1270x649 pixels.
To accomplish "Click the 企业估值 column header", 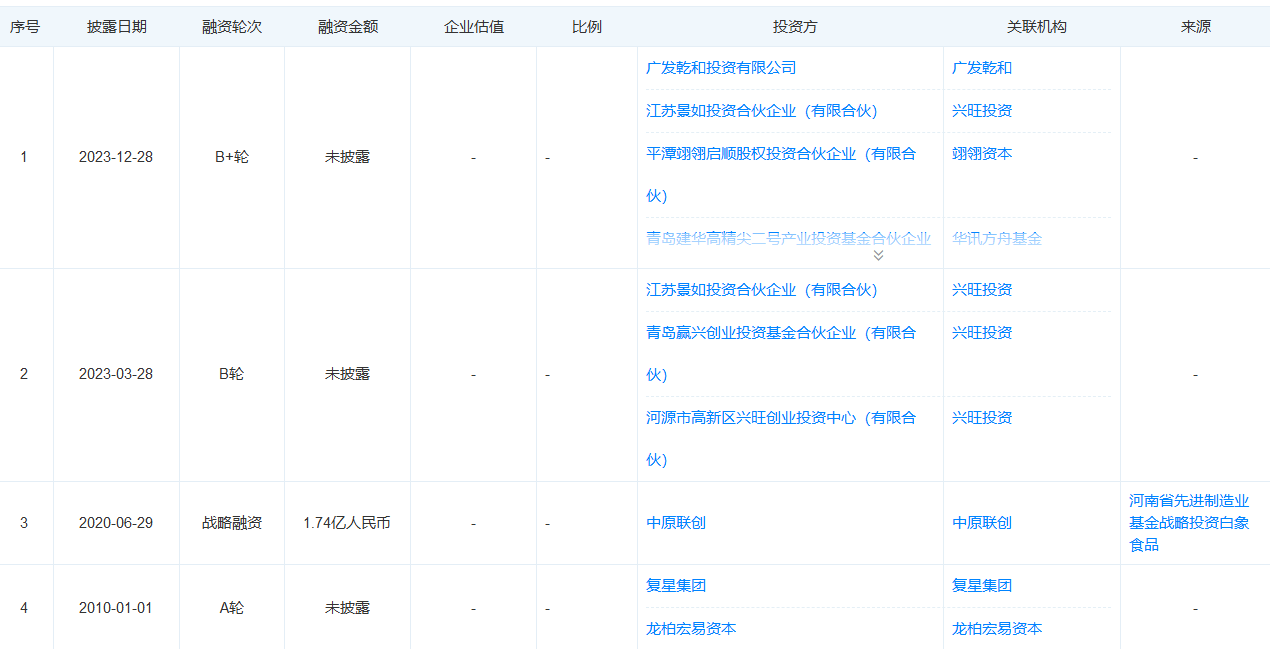I will [x=474, y=27].
